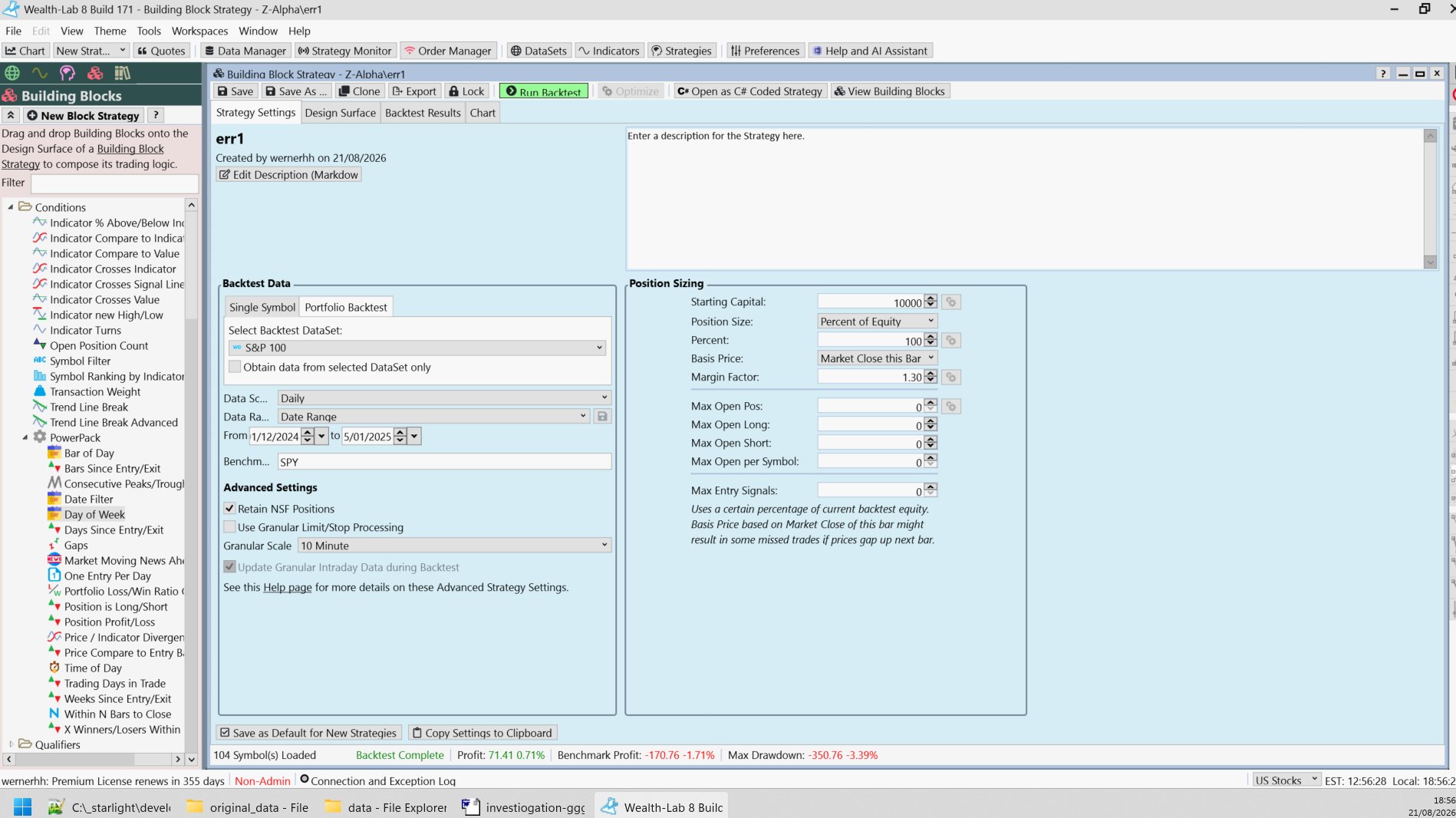Toggle Update Granular Intraday Data during Backtest
The height and width of the screenshot is (818, 1456).
click(229, 566)
